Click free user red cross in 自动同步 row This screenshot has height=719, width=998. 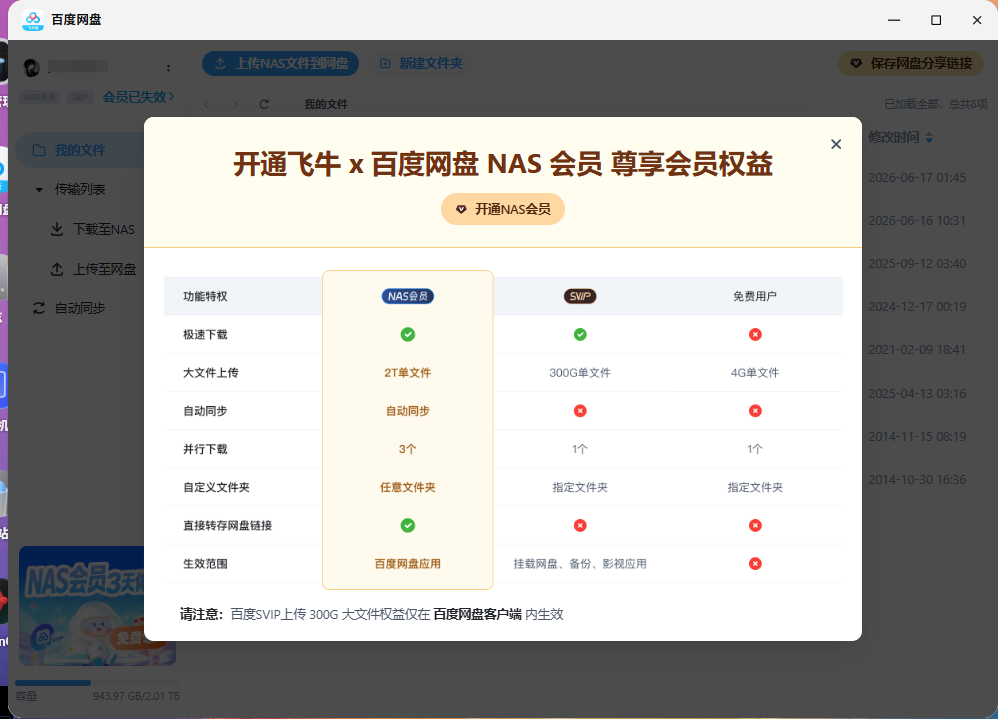[x=756, y=410]
